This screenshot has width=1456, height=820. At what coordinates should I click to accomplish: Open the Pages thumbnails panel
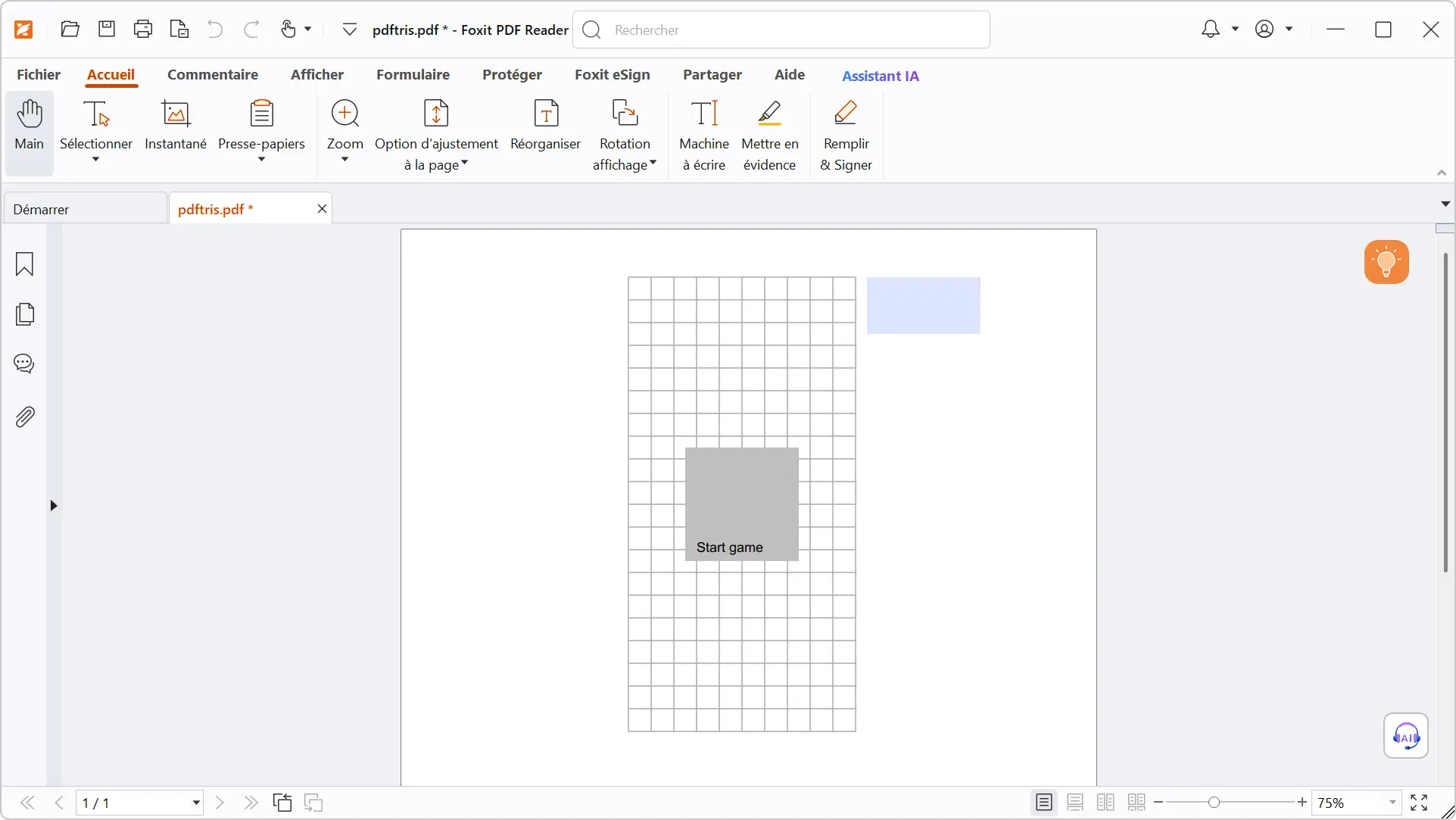[x=25, y=314]
